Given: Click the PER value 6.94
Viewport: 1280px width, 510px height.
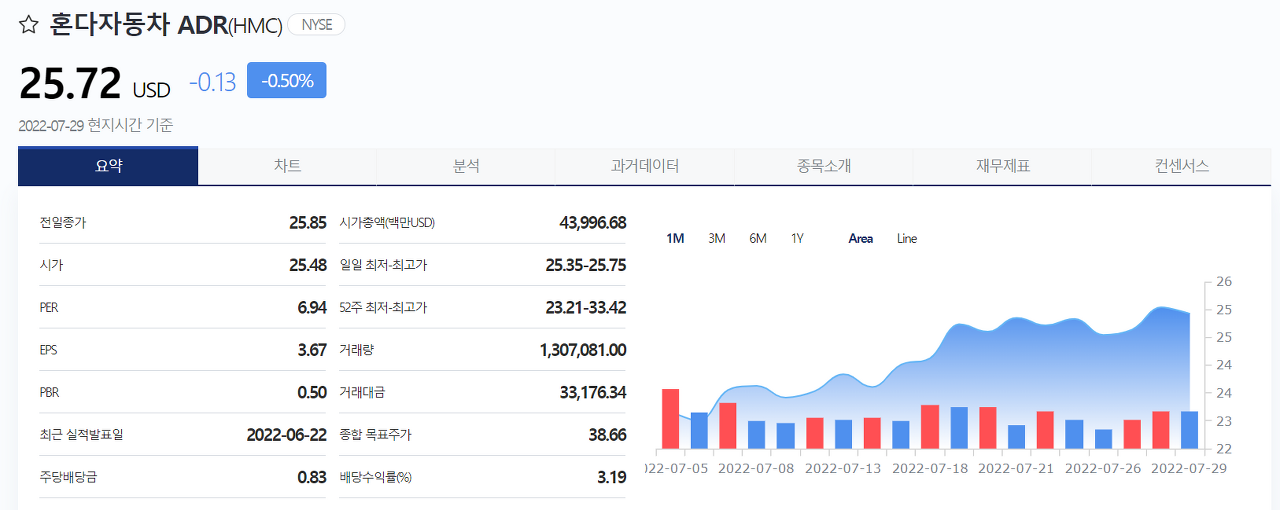Looking at the screenshot, I should coord(312,307).
